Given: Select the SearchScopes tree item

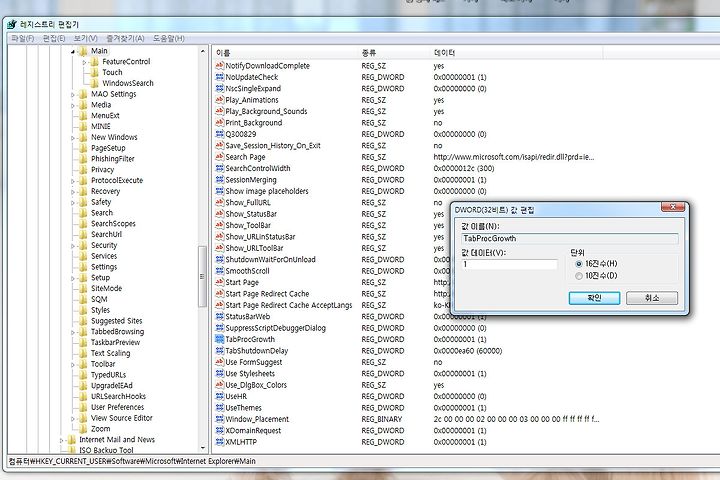Looking at the screenshot, I should tap(113, 224).
